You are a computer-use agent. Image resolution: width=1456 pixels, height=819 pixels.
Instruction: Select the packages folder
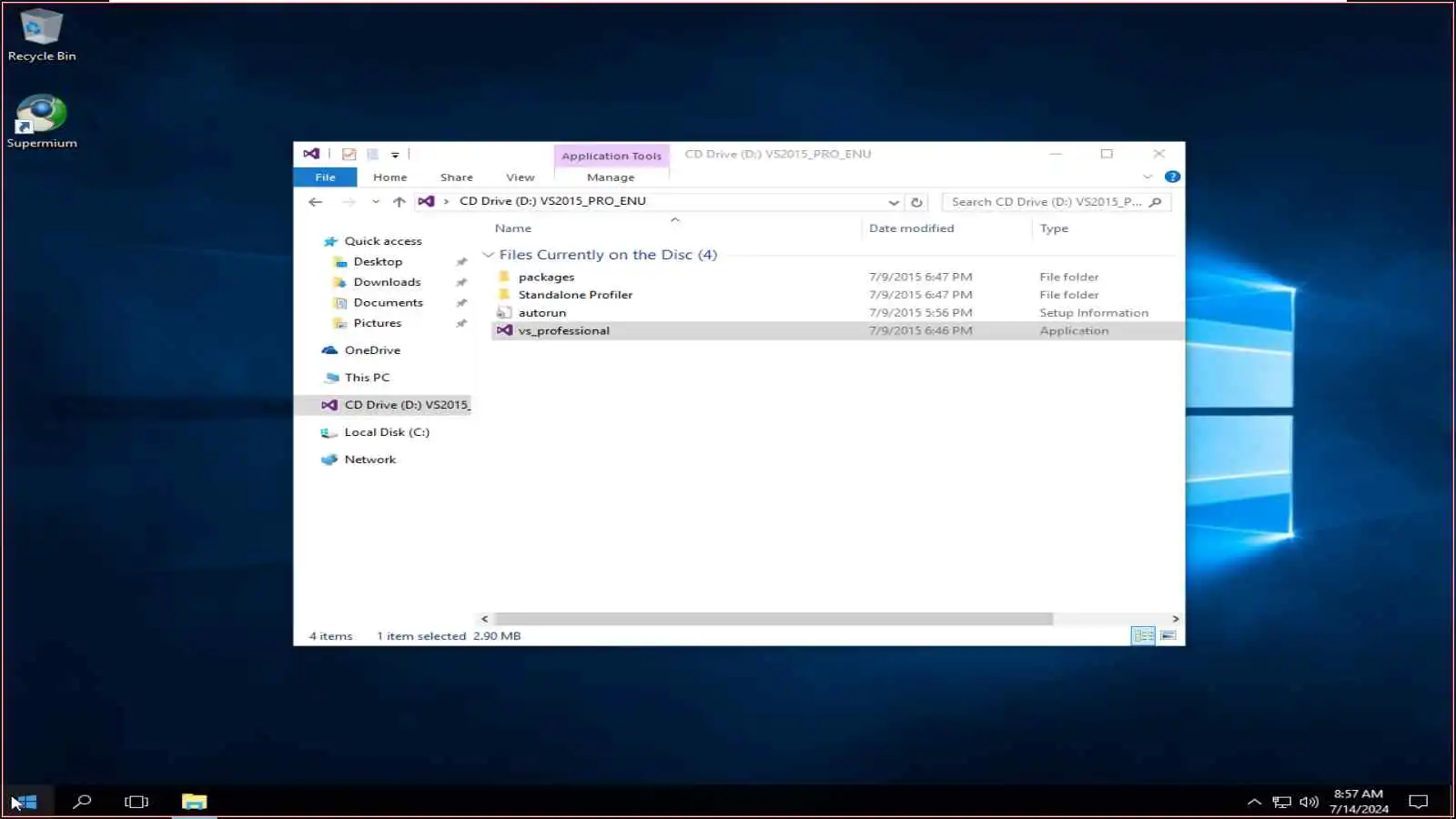tap(546, 277)
